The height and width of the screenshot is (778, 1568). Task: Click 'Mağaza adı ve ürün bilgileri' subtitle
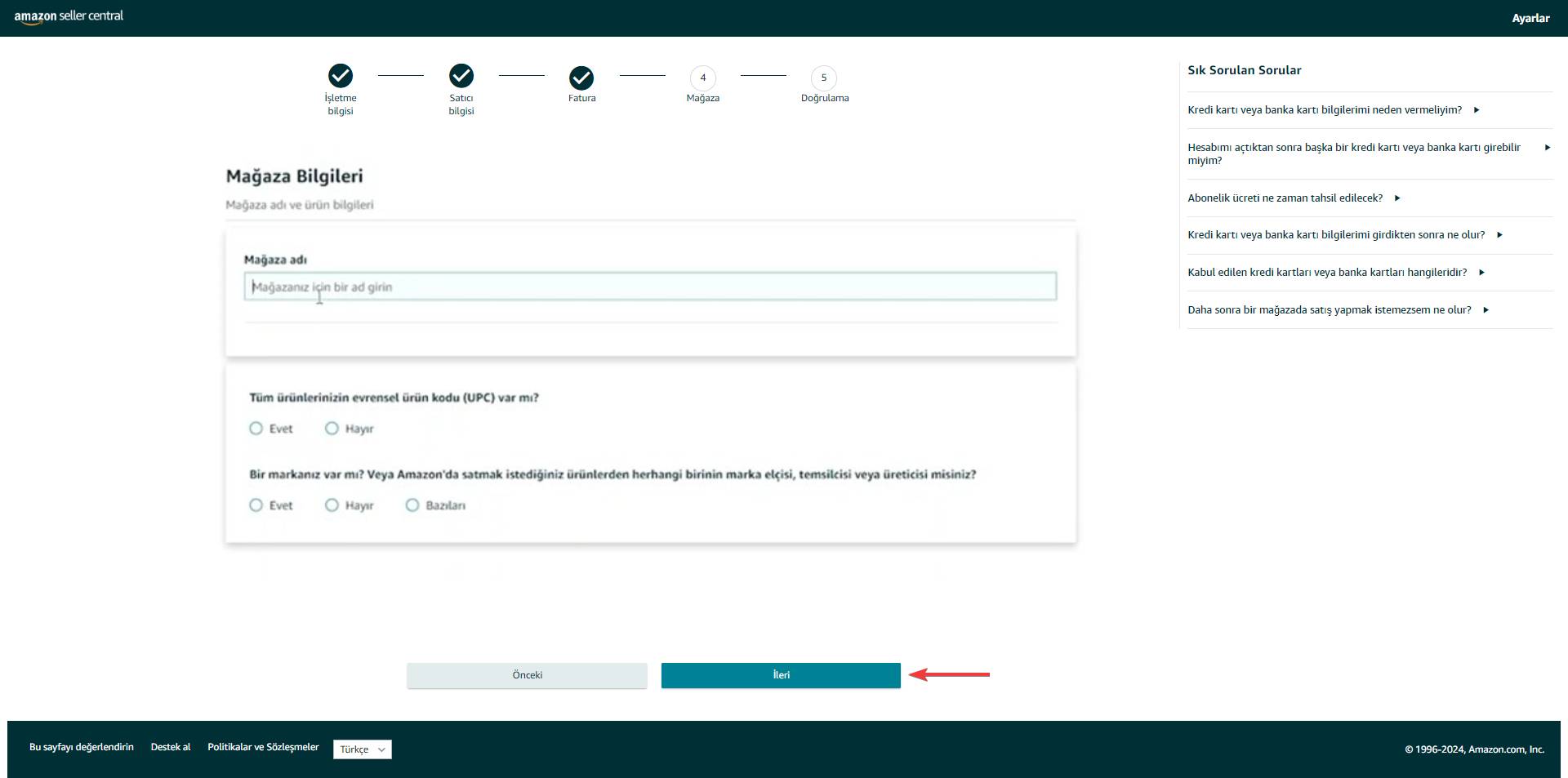click(x=300, y=205)
